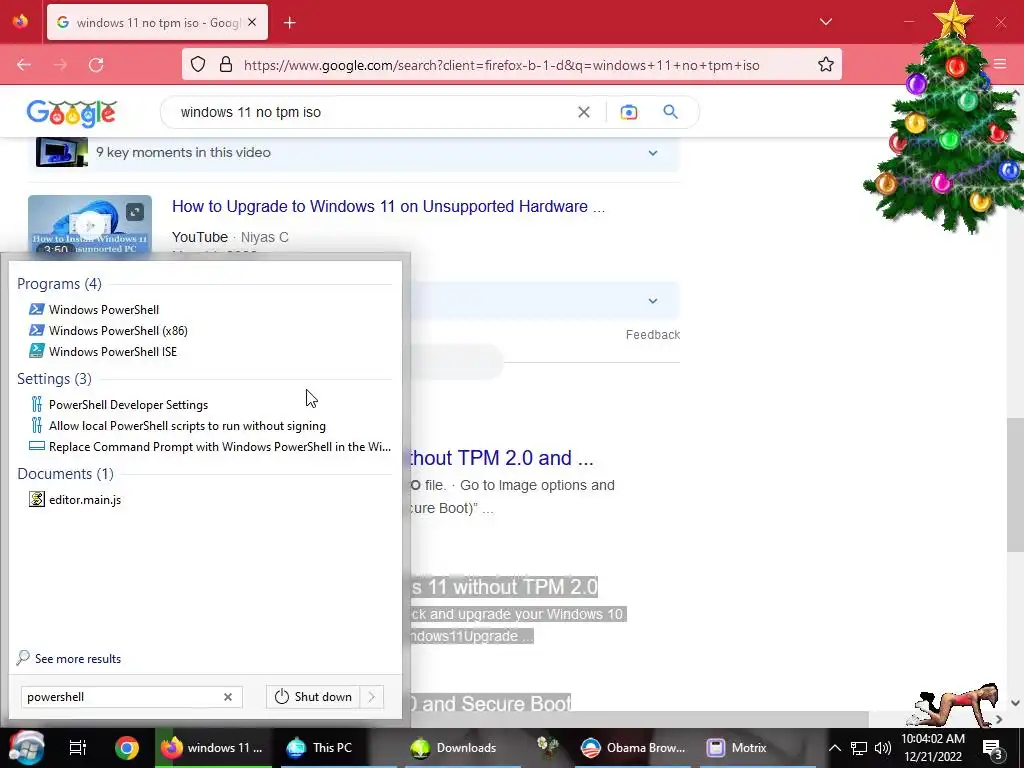Open the plant icon taskbar app
Image resolution: width=1024 pixels, height=768 pixels.
pos(547,748)
